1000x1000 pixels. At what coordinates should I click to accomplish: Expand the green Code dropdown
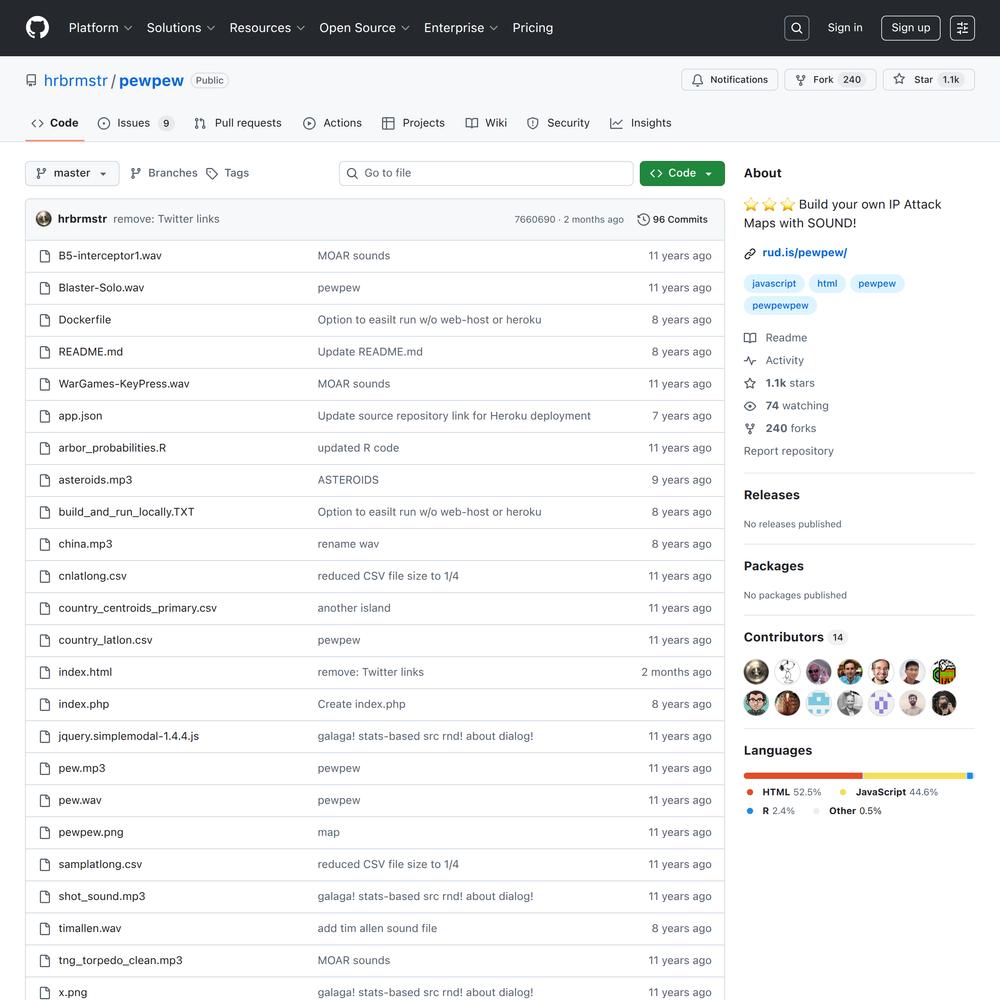coord(682,173)
